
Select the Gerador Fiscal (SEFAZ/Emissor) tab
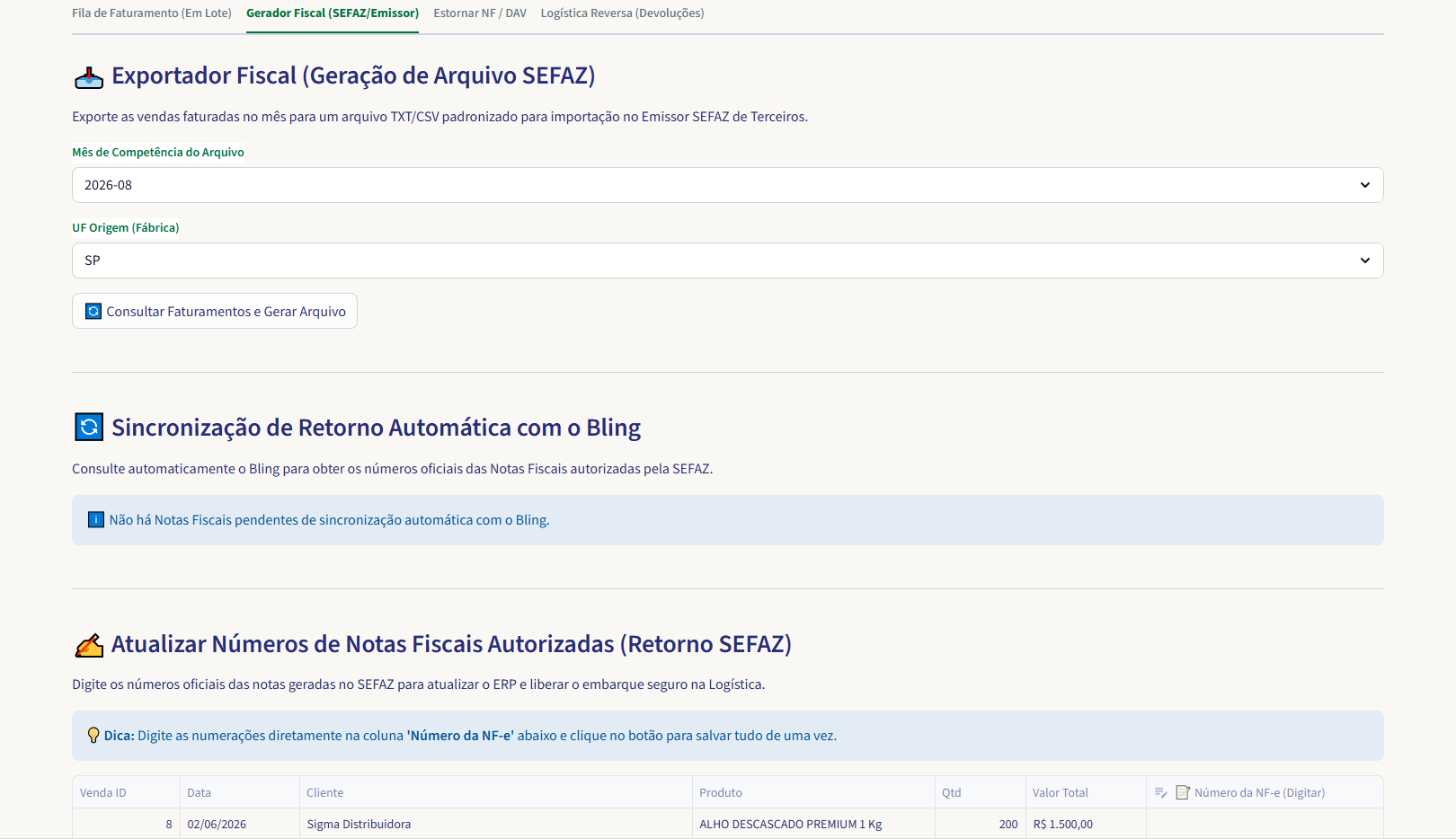point(333,13)
